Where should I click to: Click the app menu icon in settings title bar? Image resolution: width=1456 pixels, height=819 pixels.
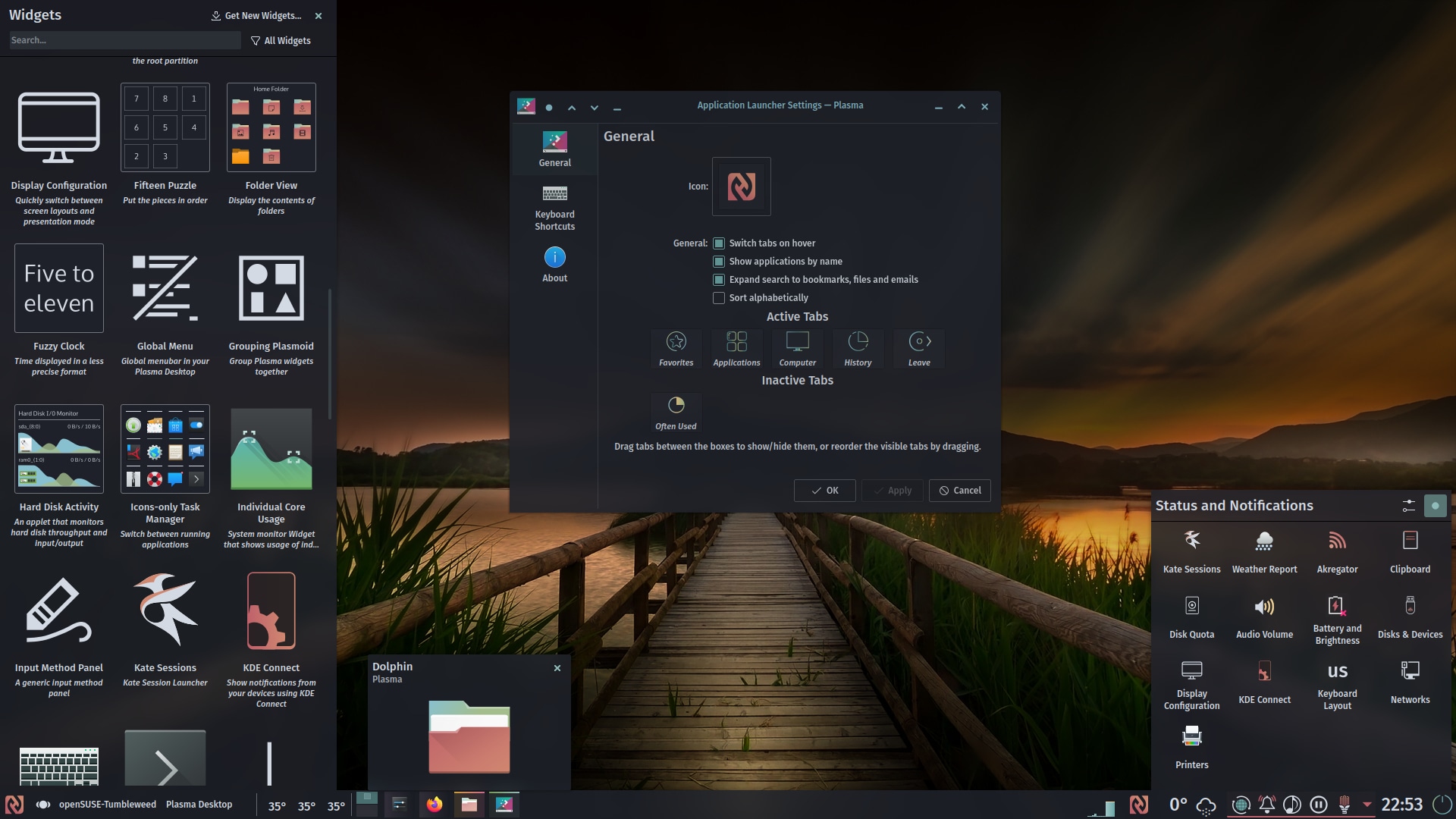point(526,106)
